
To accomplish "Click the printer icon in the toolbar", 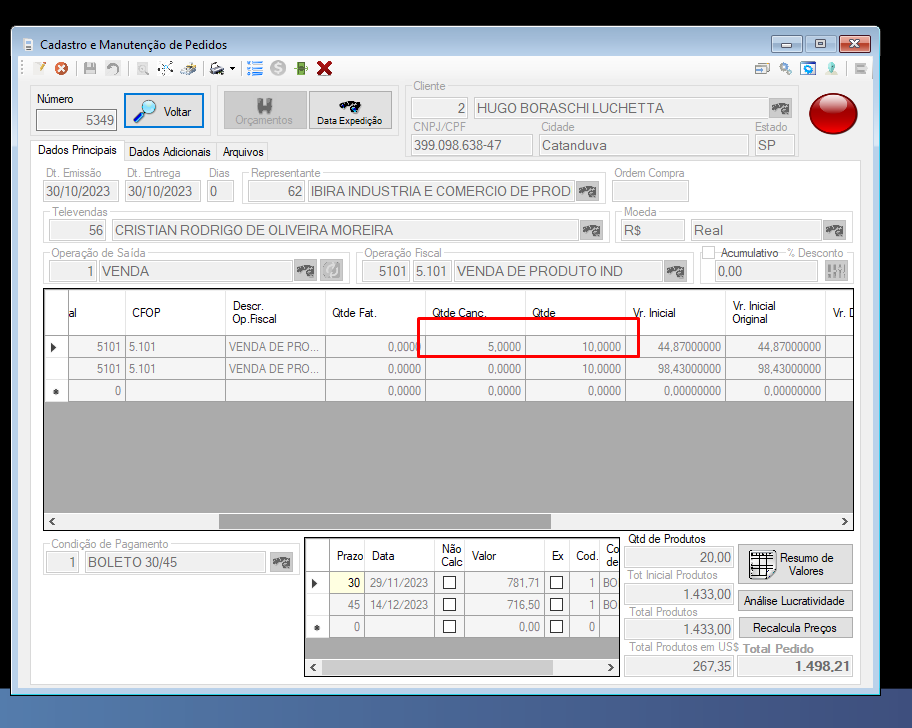I will pyautogui.click(x=217, y=69).
